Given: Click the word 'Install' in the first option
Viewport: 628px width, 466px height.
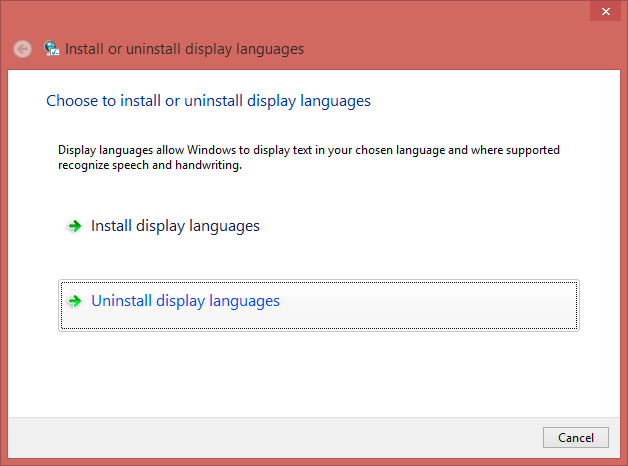Looking at the screenshot, I should [111, 226].
